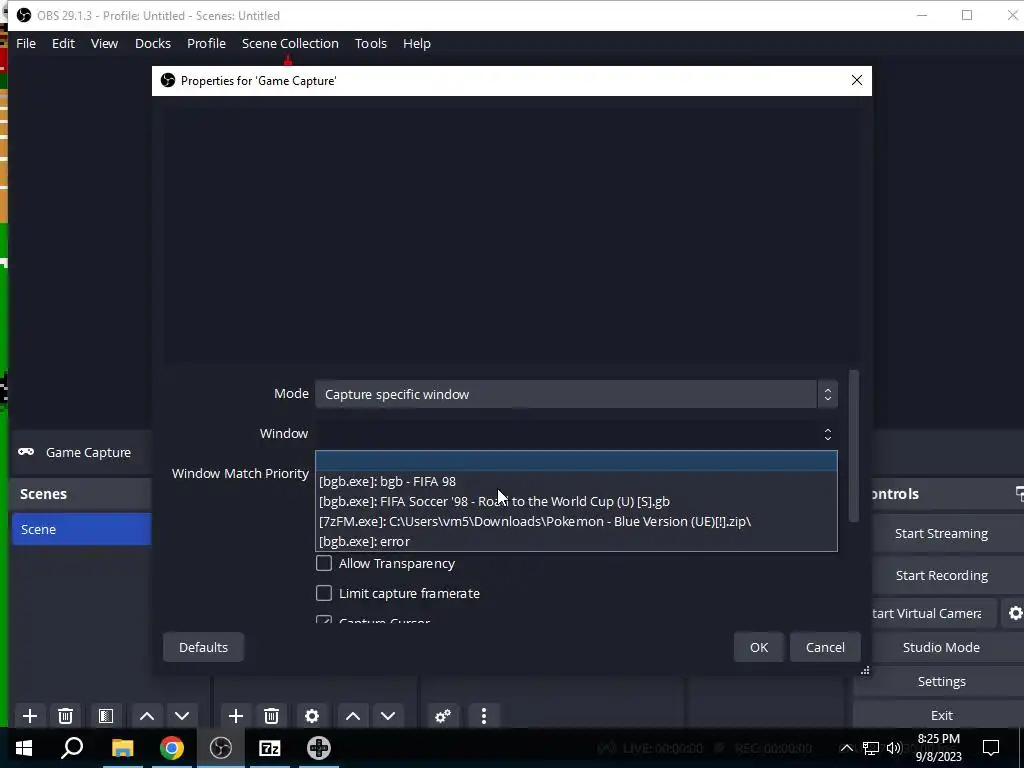Open File Explorer from the taskbar
This screenshot has height=768, width=1024.
[122, 748]
